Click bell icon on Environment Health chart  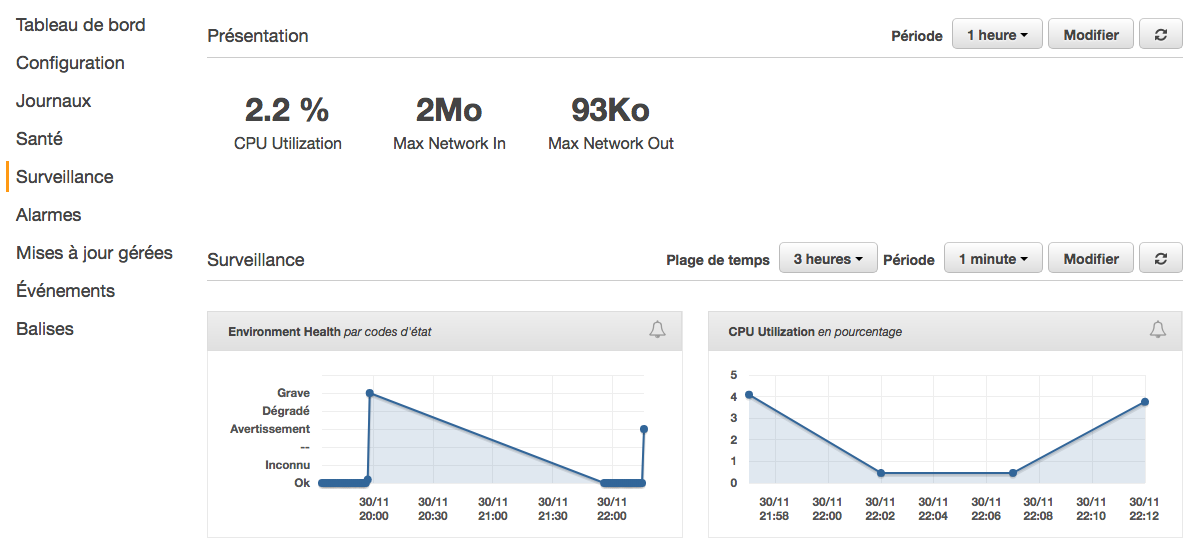pos(657,330)
